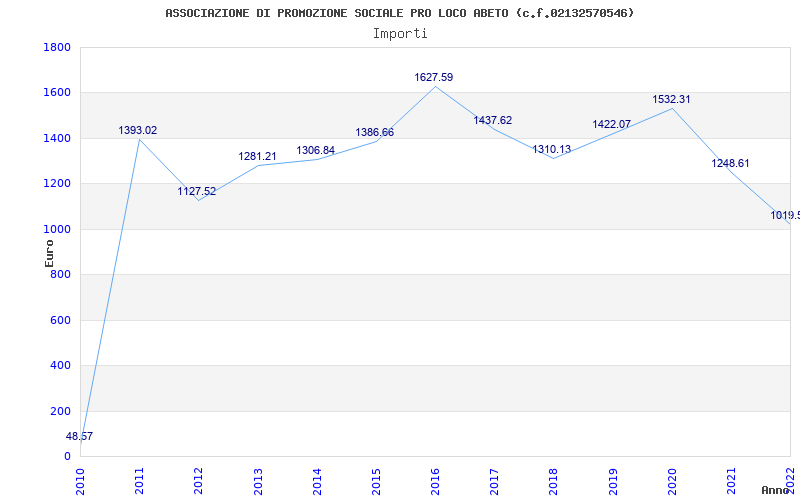This screenshot has height=500, width=800.
Task: Select the 1386.66 data label
Action: (x=374, y=133)
